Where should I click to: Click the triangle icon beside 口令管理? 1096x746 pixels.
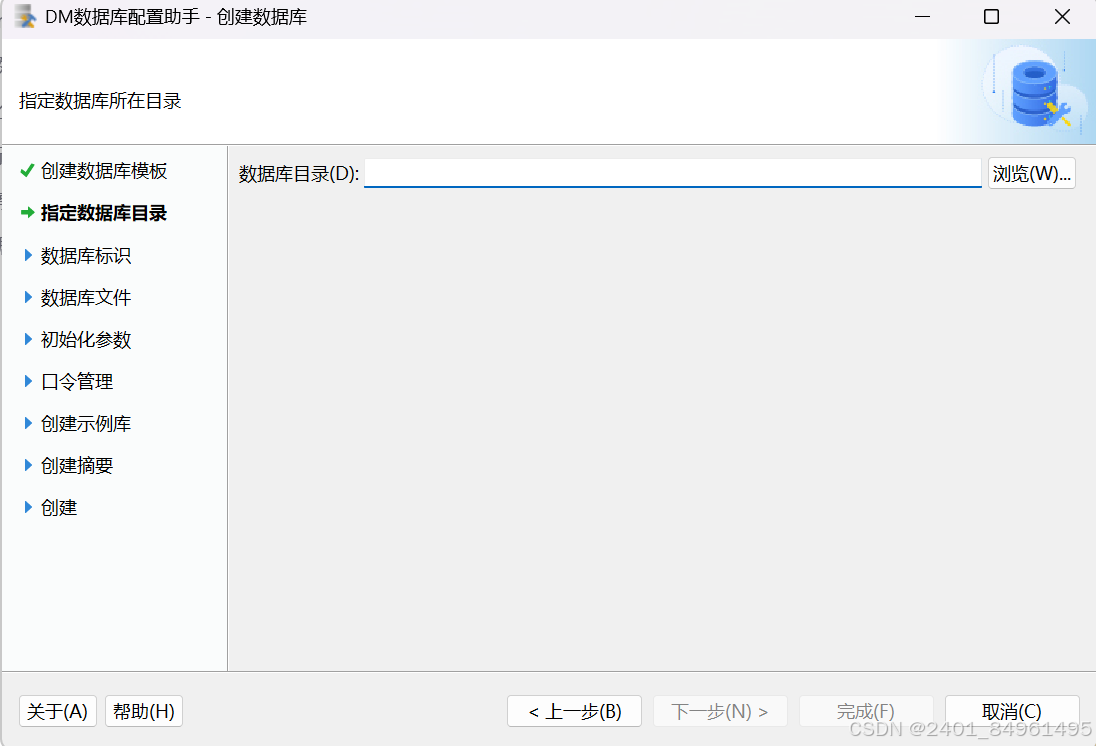pyautogui.click(x=27, y=381)
